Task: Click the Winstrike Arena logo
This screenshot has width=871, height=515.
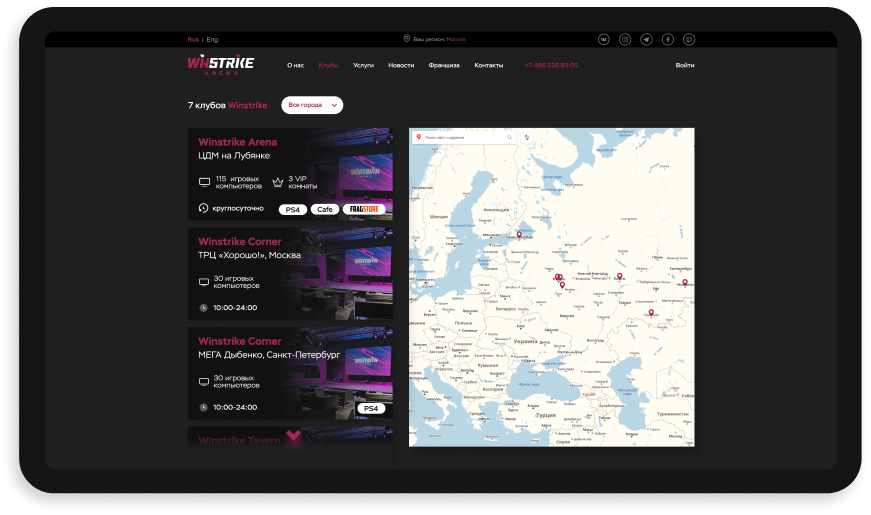Action: (221, 65)
